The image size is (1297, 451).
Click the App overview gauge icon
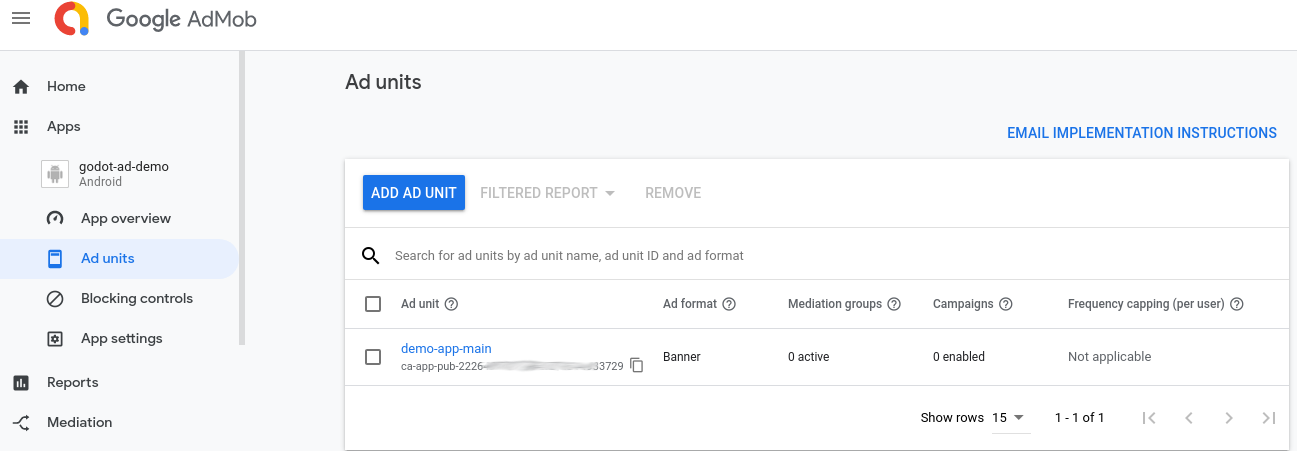click(56, 219)
